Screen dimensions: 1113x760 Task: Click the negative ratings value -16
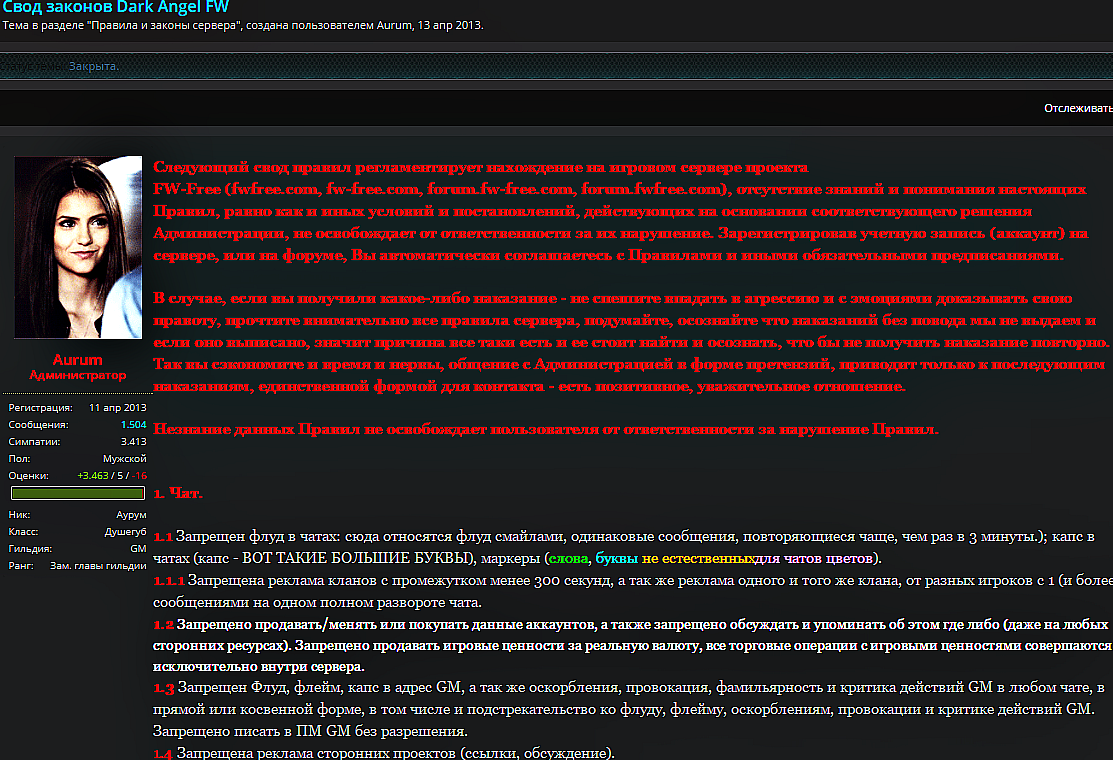pyautogui.click(x=139, y=475)
